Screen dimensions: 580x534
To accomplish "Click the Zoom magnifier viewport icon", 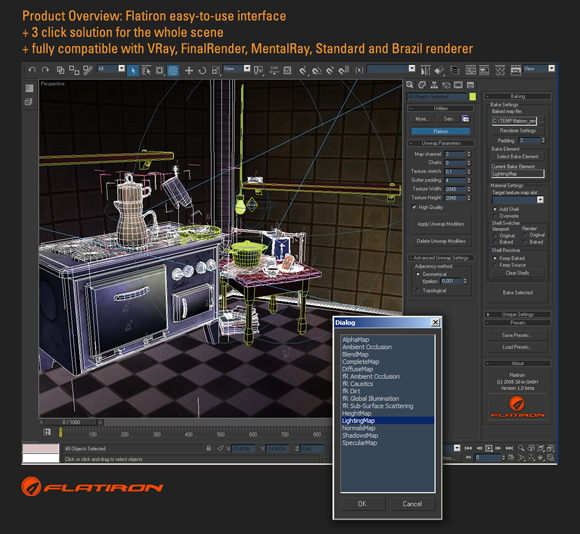I will pos(521,448).
